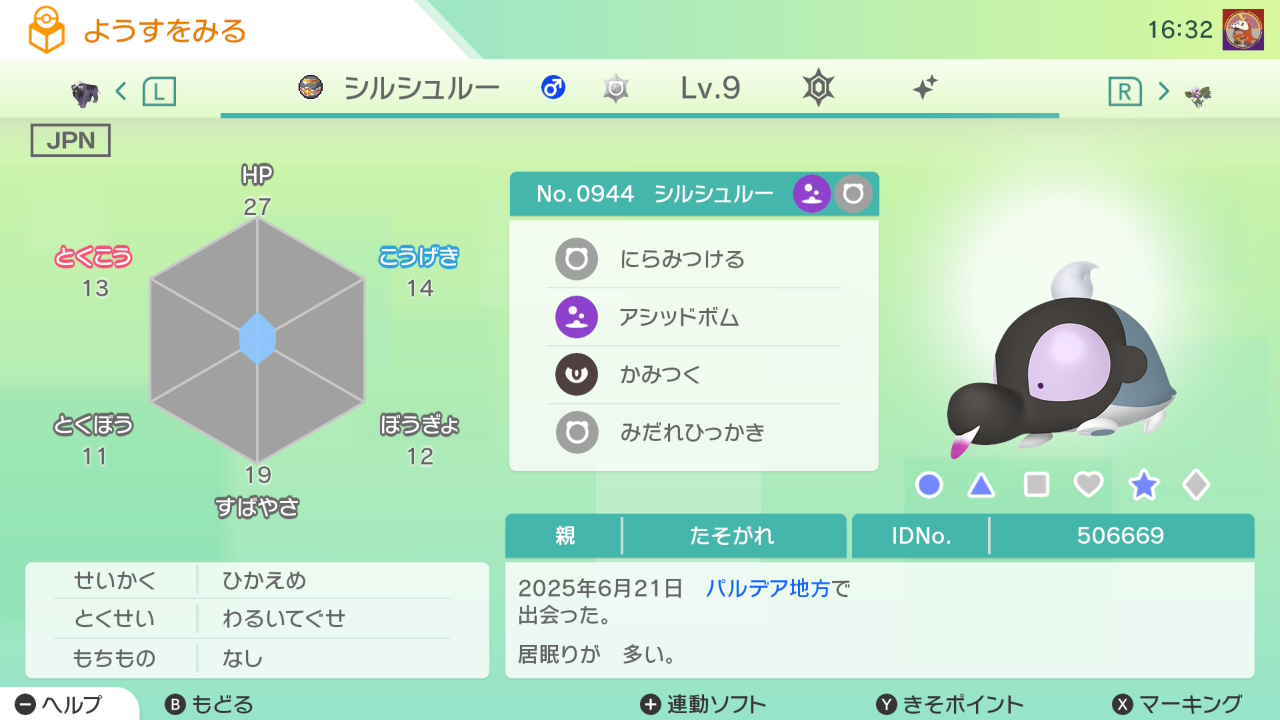Toggle the square marking
The image size is (1280, 720).
click(x=1036, y=485)
